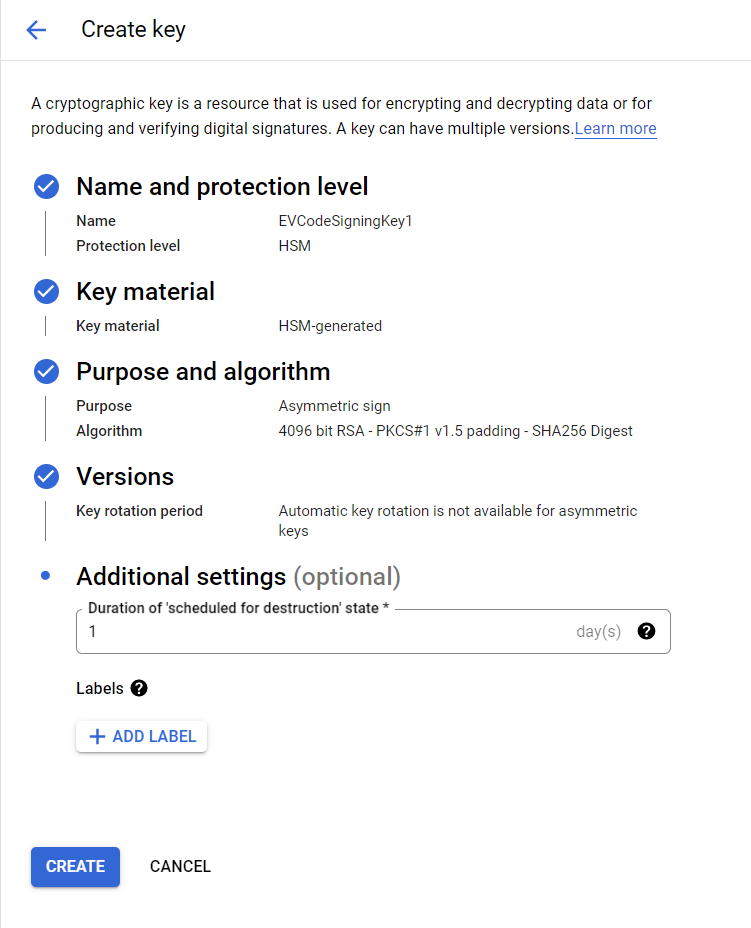The width and height of the screenshot is (751, 928).
Task: Click the blue checkmark next to Key material
Action: pyautogui.click(x=46, y=291)
